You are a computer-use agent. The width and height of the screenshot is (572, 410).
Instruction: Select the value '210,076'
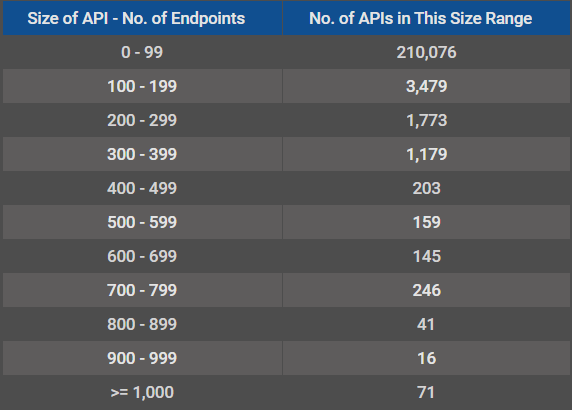click(x=426, y=52)
